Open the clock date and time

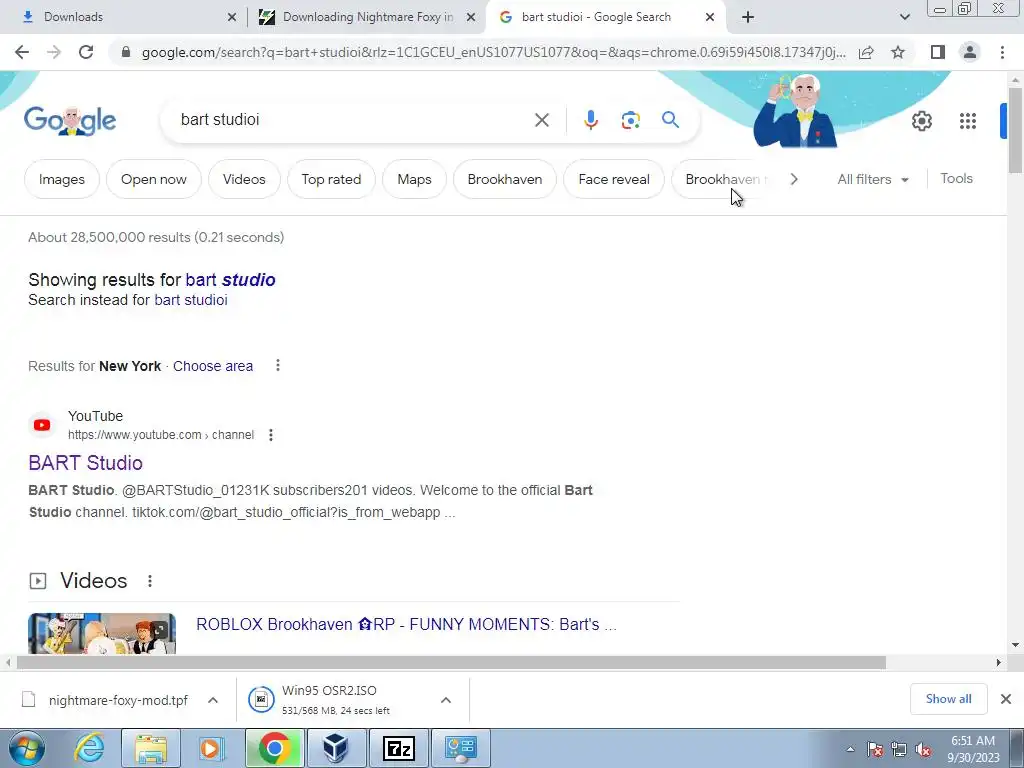973,749
